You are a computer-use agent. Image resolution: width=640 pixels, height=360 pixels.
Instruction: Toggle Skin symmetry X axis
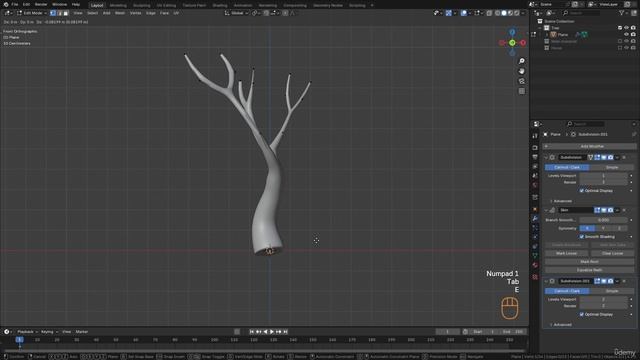tap(587, 228)
